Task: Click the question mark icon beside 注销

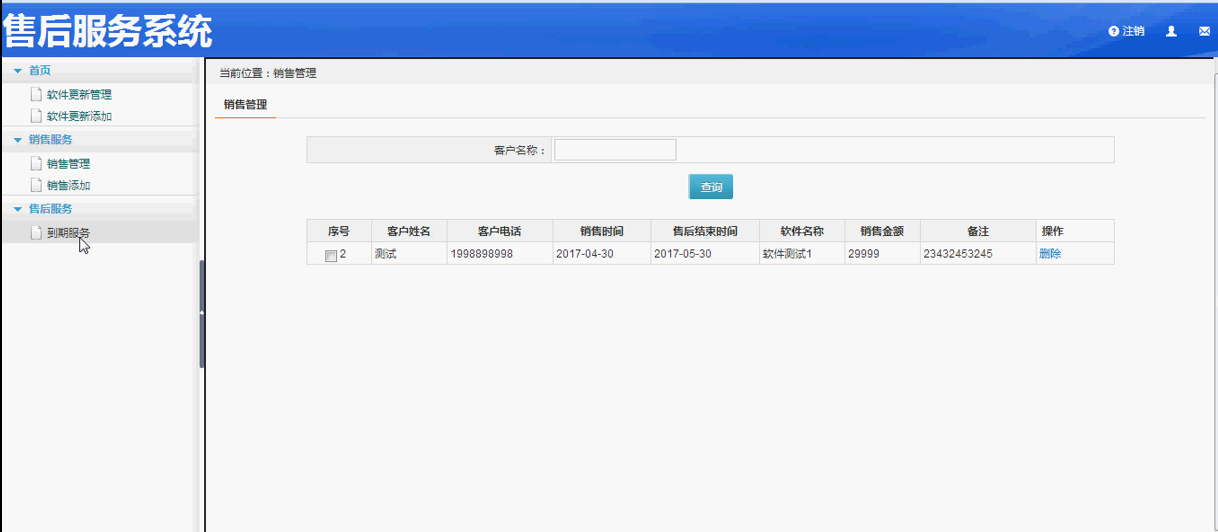Action: click(1113, 31)
